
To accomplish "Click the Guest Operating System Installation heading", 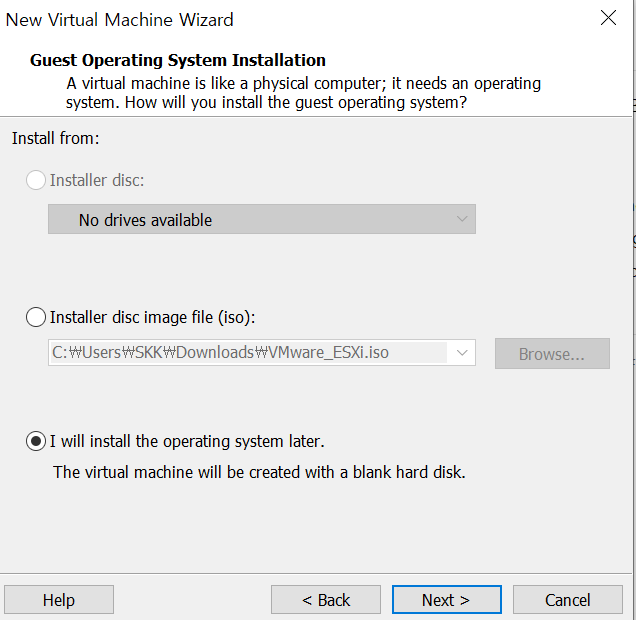I will point(178,60).
